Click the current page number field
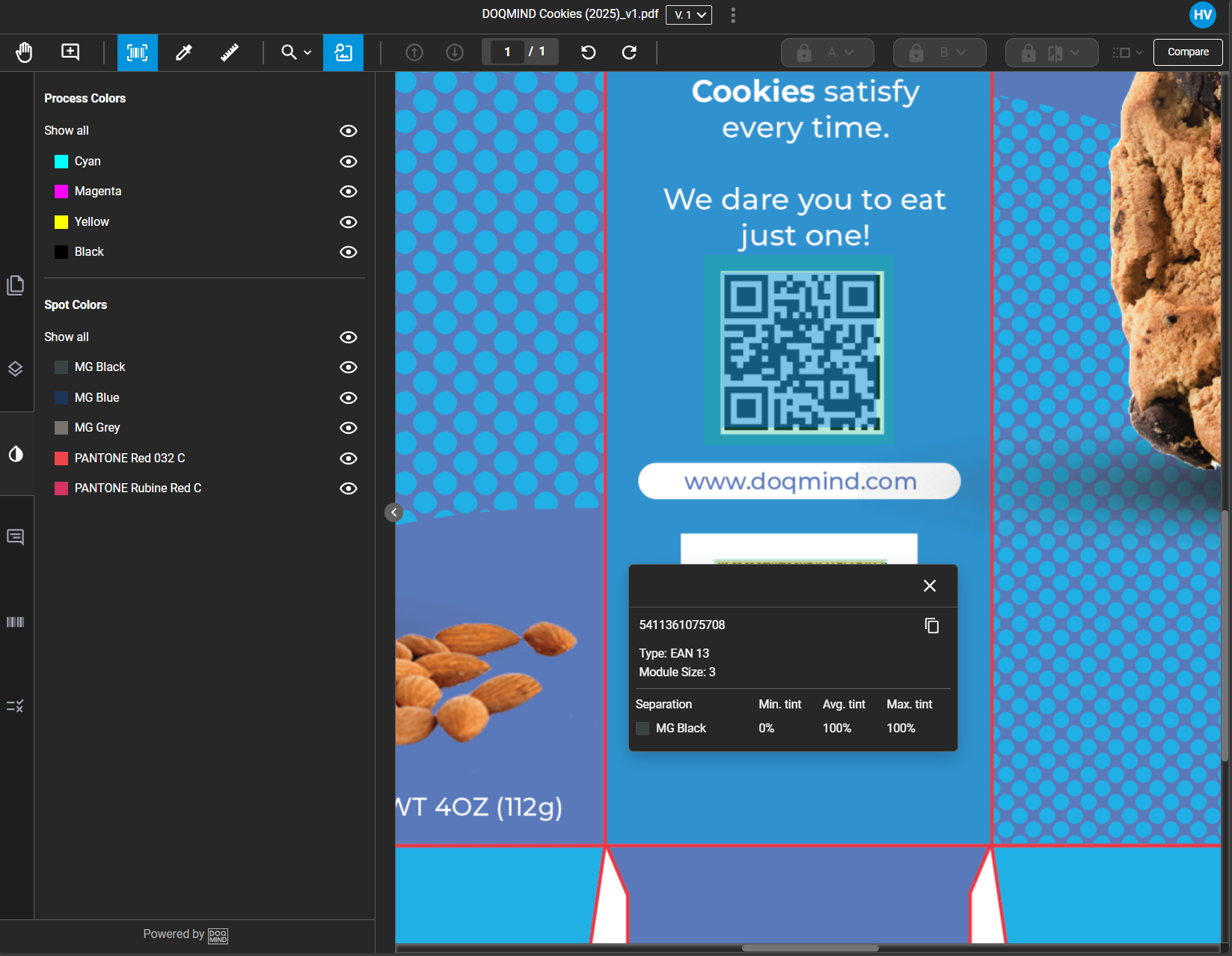This screenshot has height=956, width=1232. click(x=507, y=52)
